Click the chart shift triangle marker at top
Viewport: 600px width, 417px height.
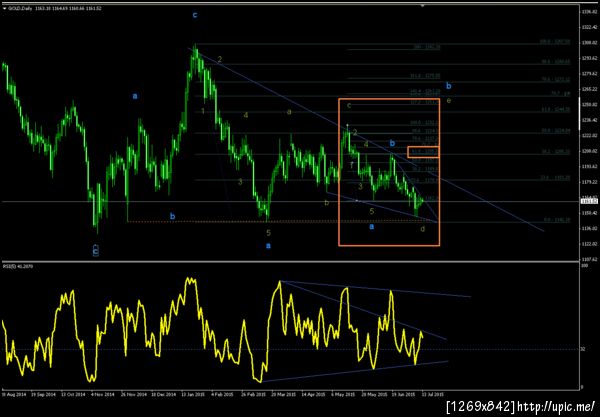pyautogui.click(x=422, y=6)
